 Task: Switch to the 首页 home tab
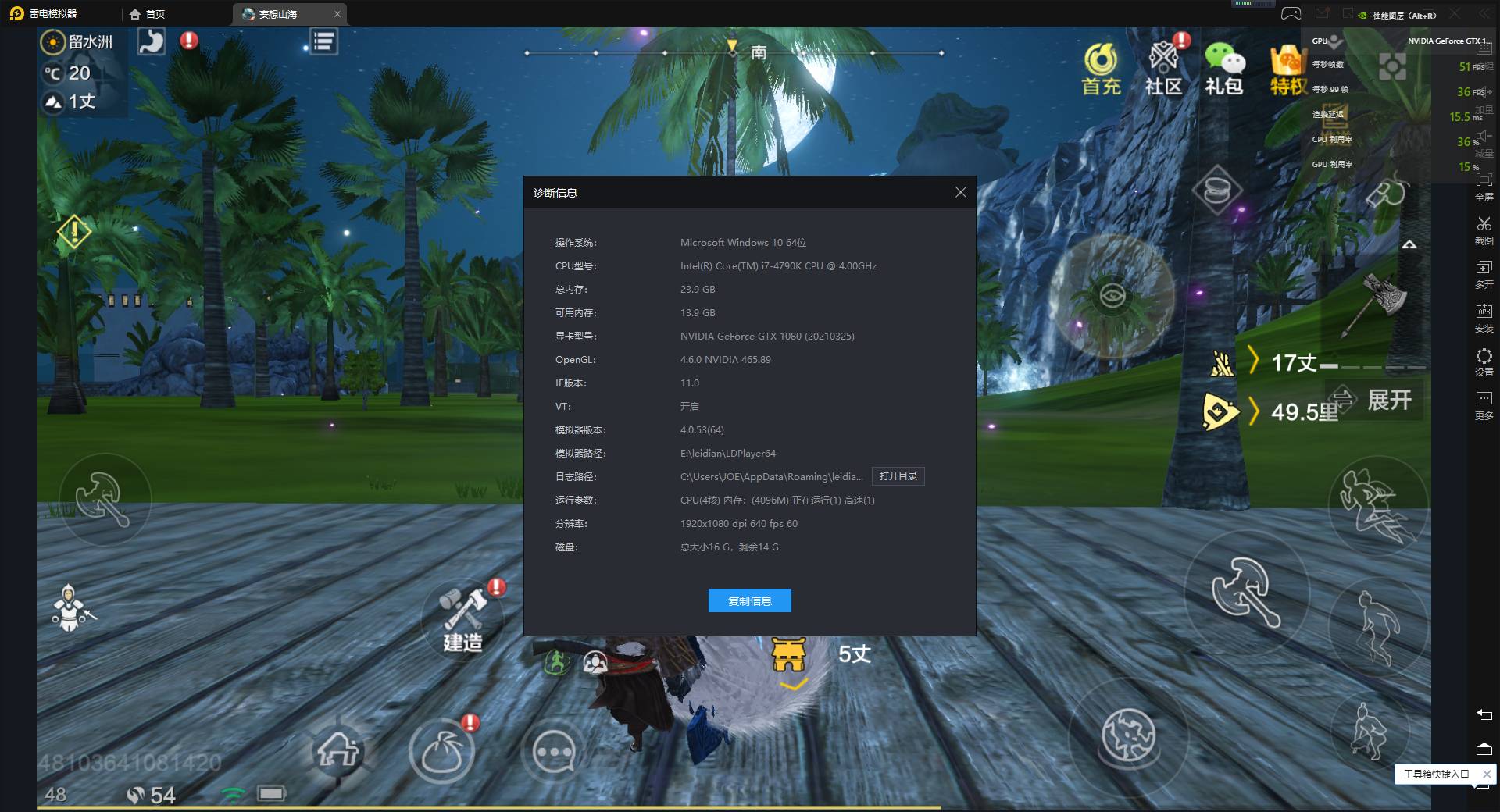[148, 14]
